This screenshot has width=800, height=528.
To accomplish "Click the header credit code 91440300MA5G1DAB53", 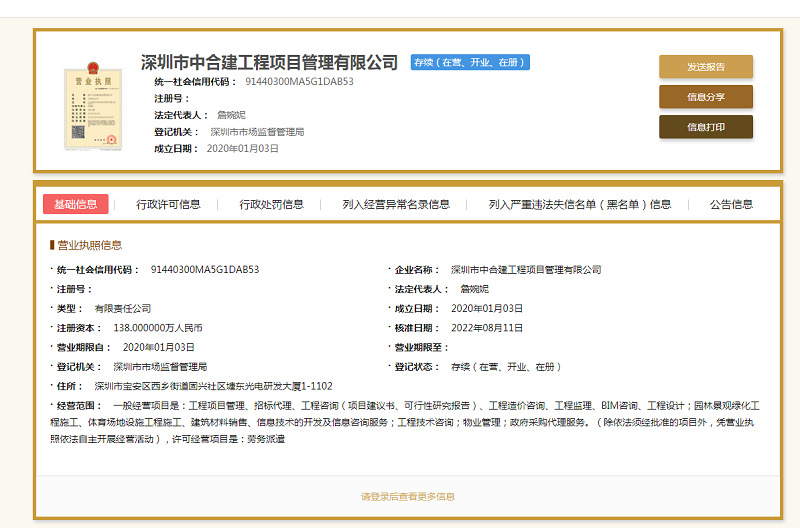I will click(299, 82).
